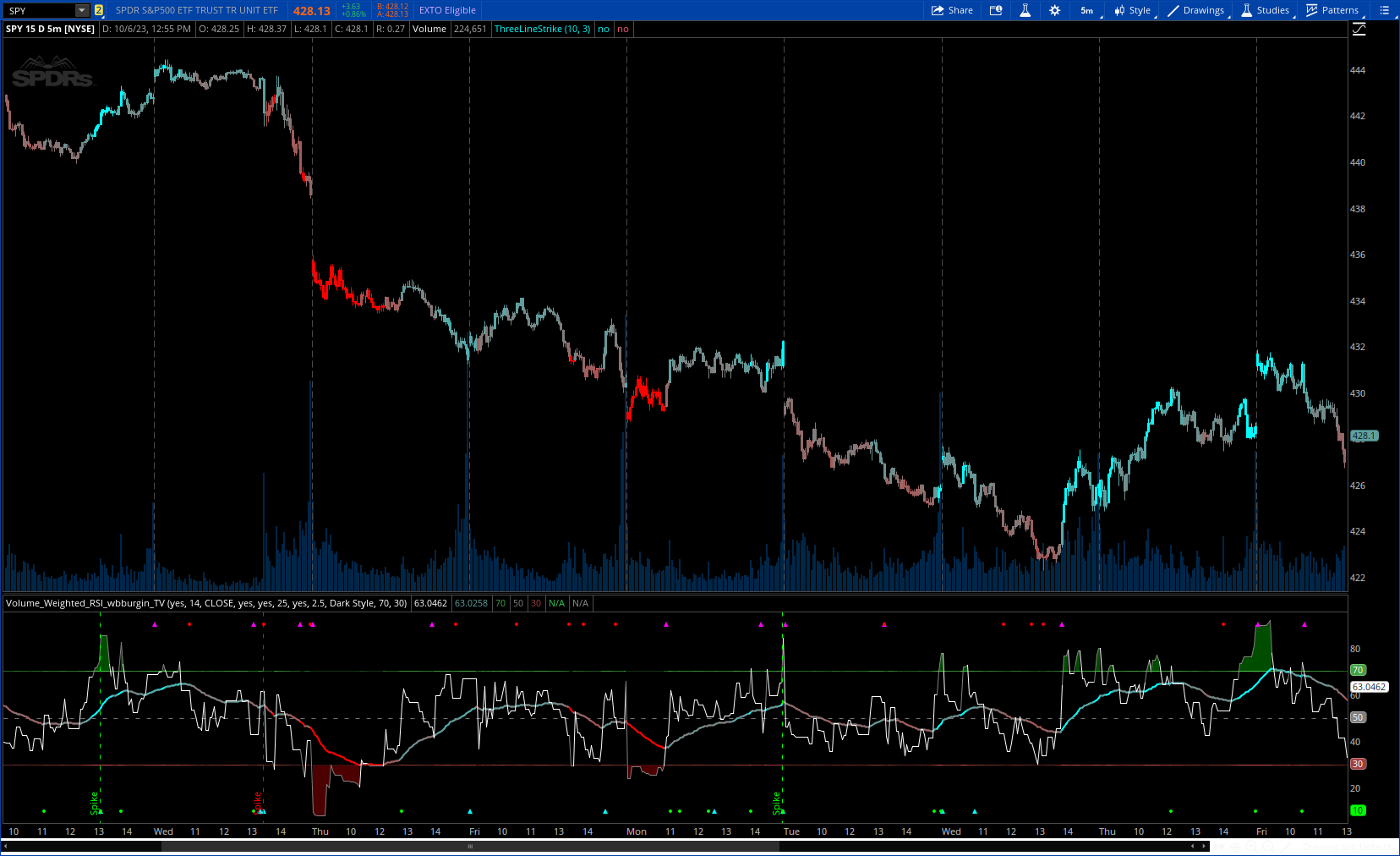Click the red 'no' value after ThreeLineStrike
Image resolution: width=1400 pixels, height=856 pixels.
click(623, 29)
